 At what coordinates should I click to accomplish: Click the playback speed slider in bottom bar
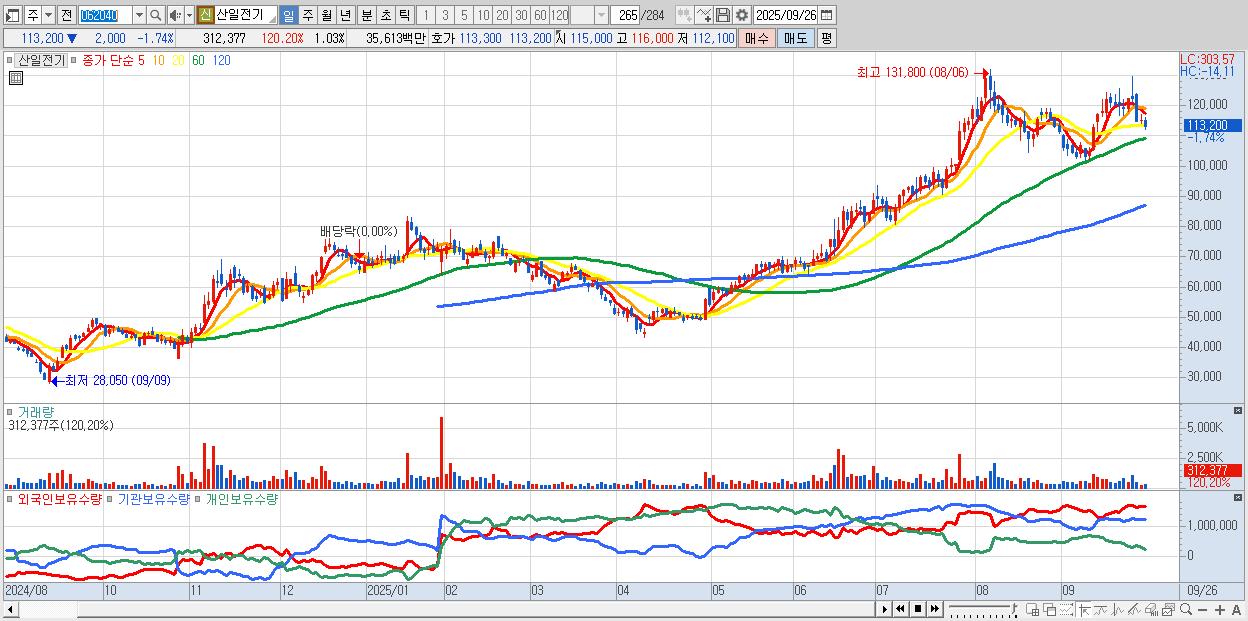tap(983, 610)
